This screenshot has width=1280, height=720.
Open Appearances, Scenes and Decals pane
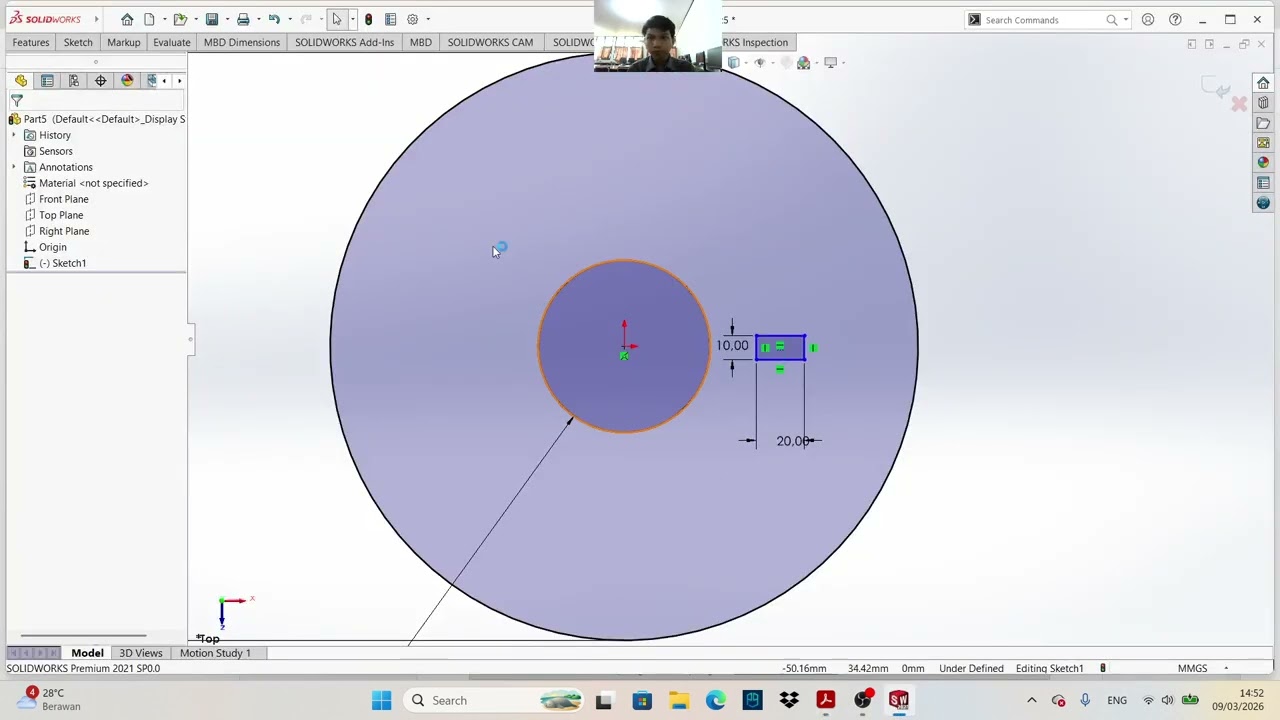click(1263, 163)
